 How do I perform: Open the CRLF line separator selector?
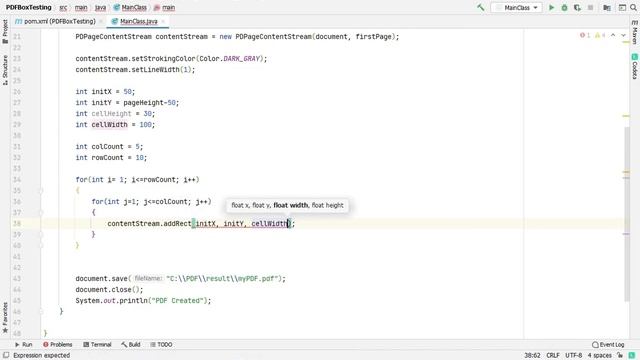coord(553,356)
